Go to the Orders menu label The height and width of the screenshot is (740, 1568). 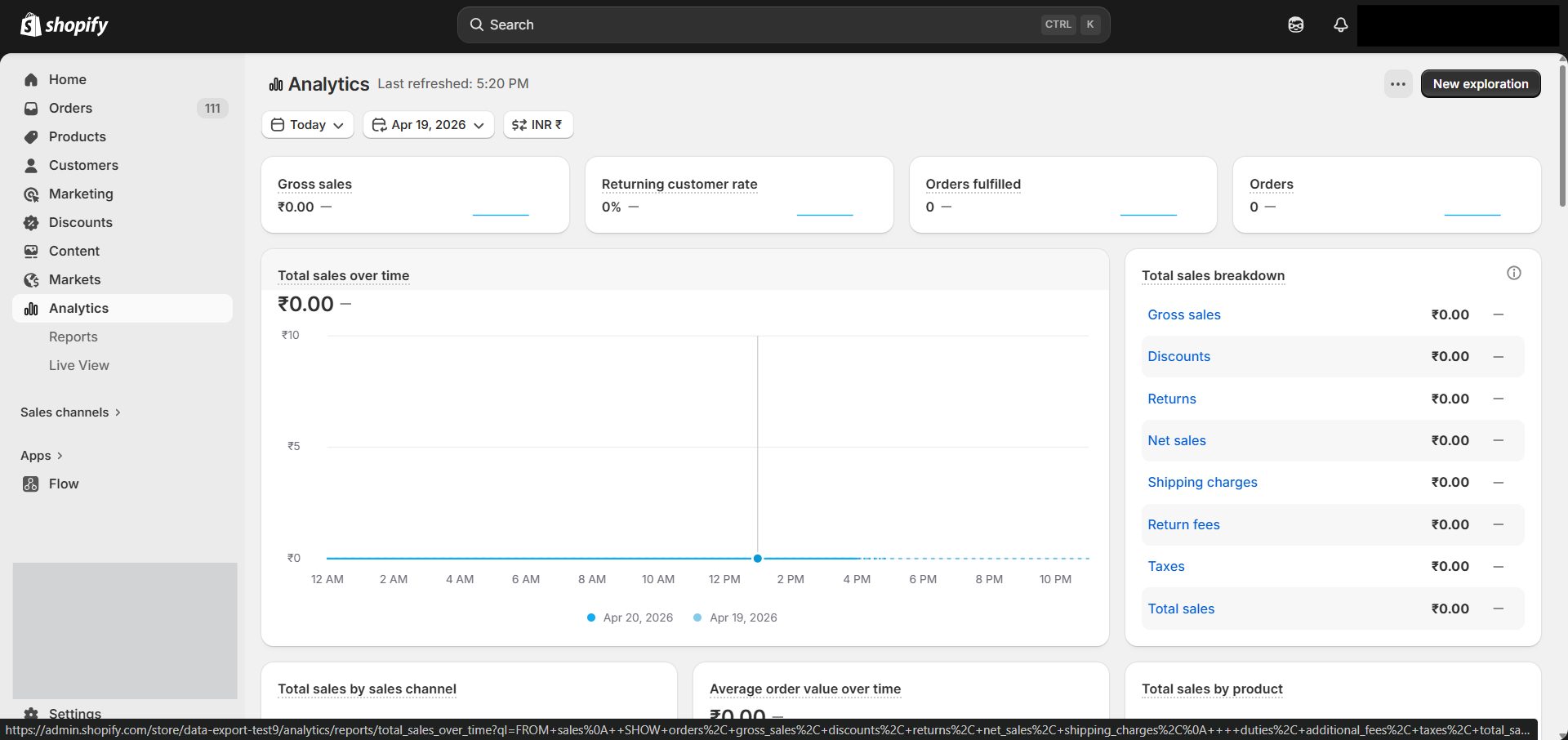pos(70,108)
